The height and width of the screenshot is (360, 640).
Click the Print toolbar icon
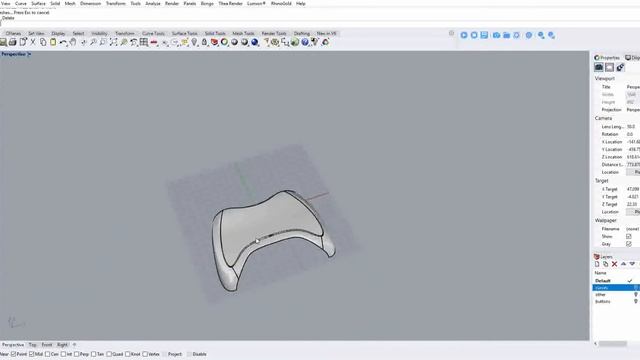point(13,42)
